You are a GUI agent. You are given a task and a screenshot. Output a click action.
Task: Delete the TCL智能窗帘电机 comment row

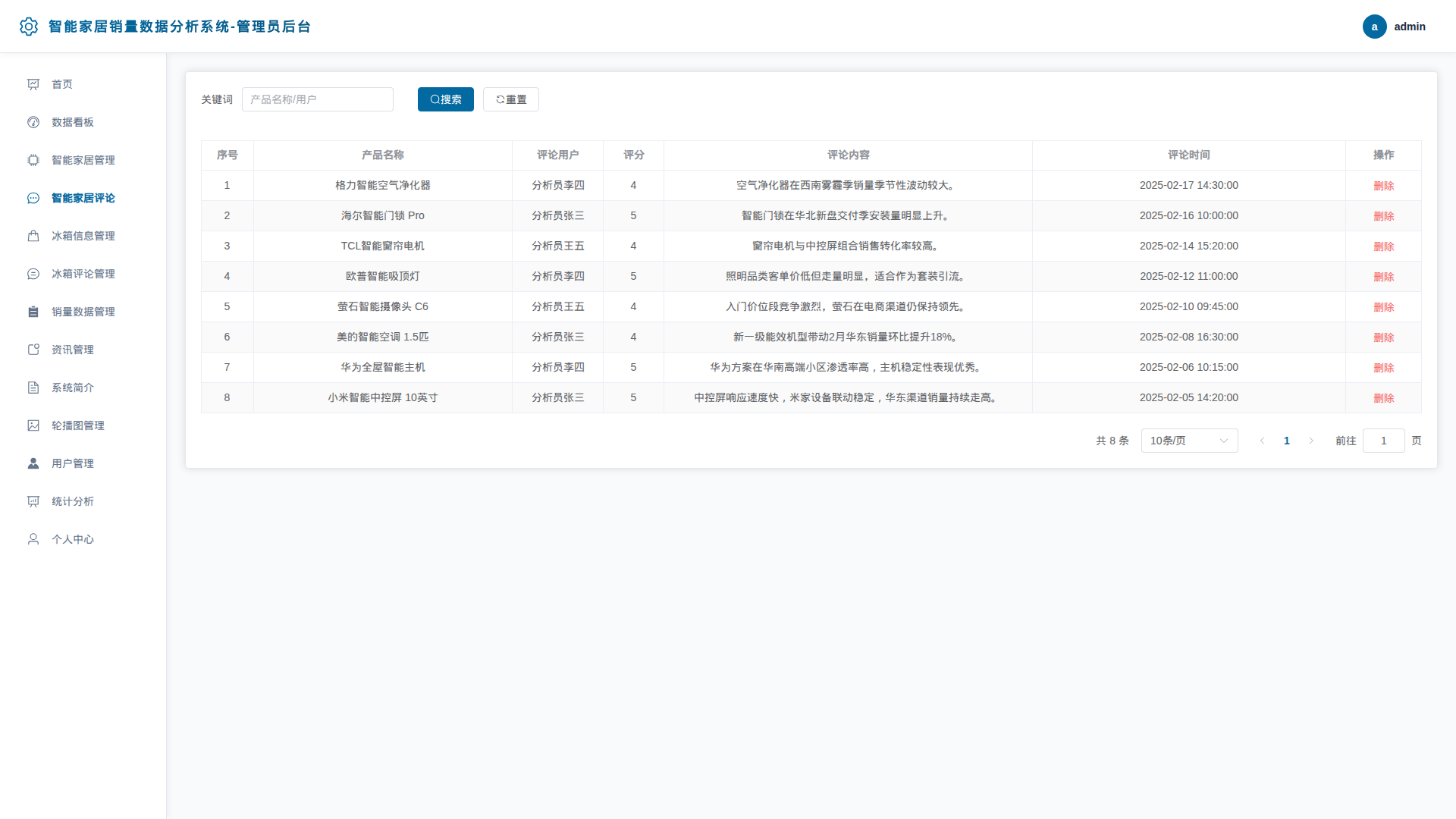click(x=1383, y=246)
